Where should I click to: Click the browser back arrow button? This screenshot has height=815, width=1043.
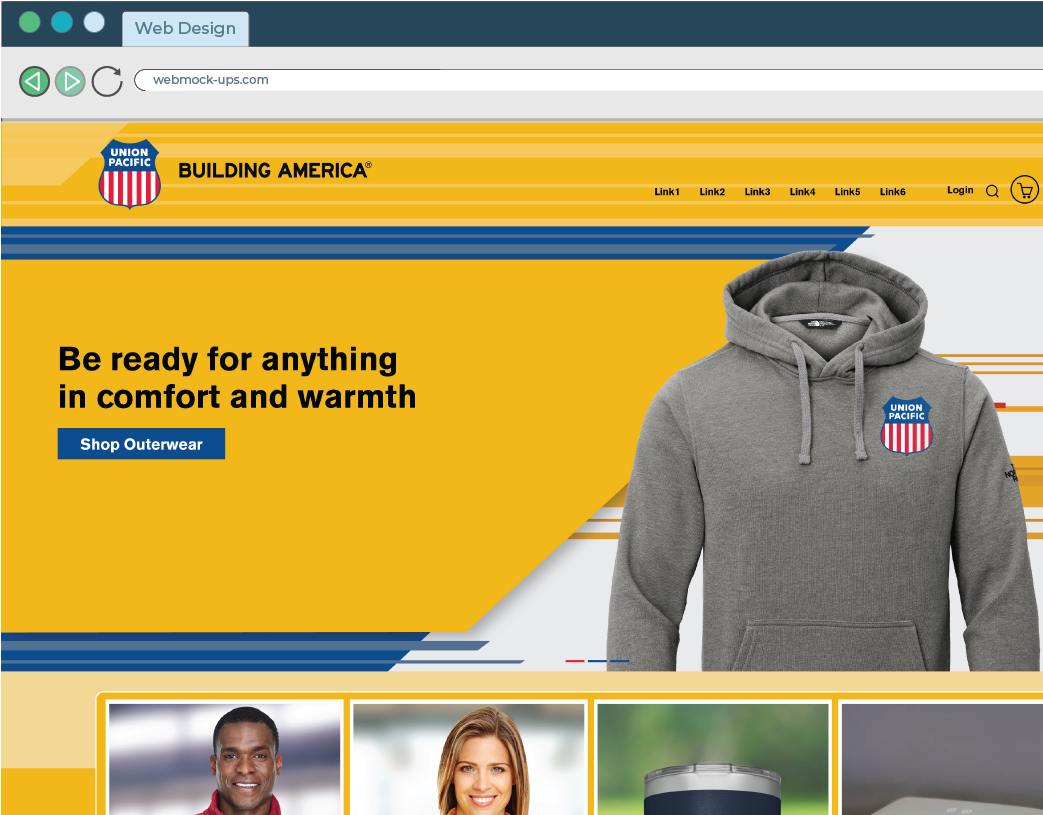point(34,82)
